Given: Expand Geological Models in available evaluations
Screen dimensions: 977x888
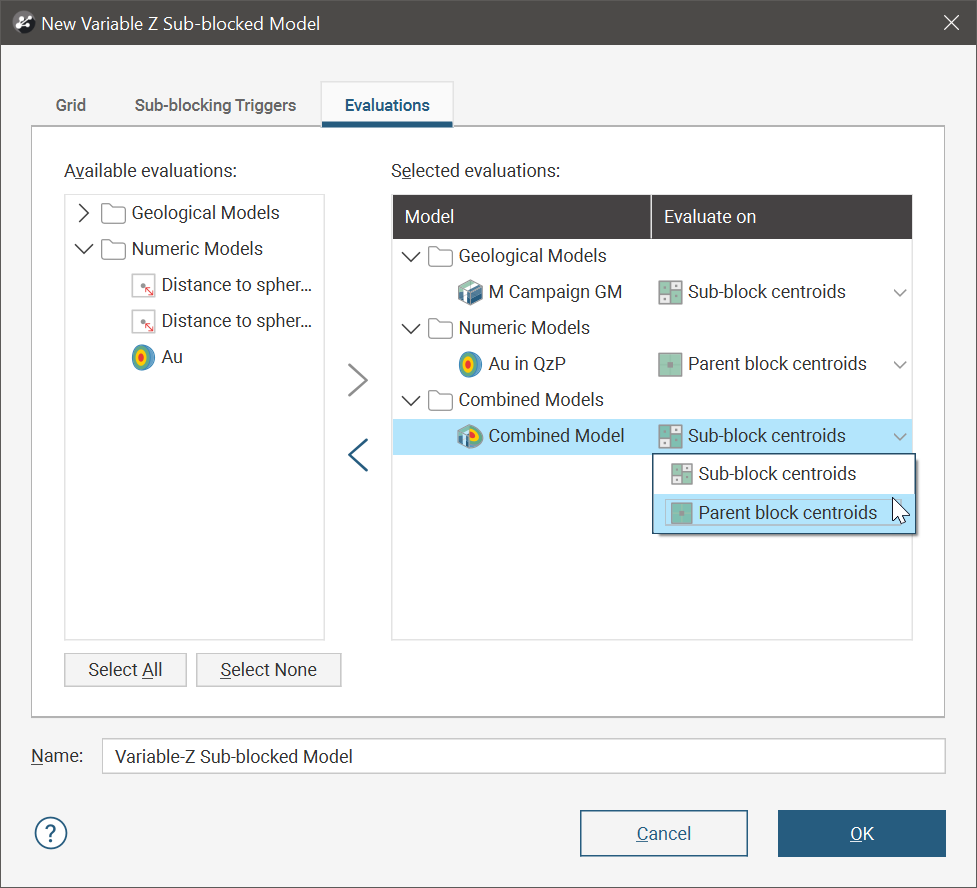Looking at the screenshot, I should (x=84, y=213).
